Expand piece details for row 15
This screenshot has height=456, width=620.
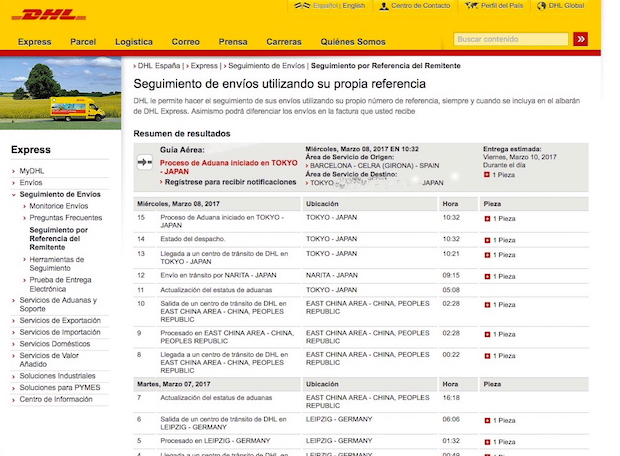tap(487, 217)
